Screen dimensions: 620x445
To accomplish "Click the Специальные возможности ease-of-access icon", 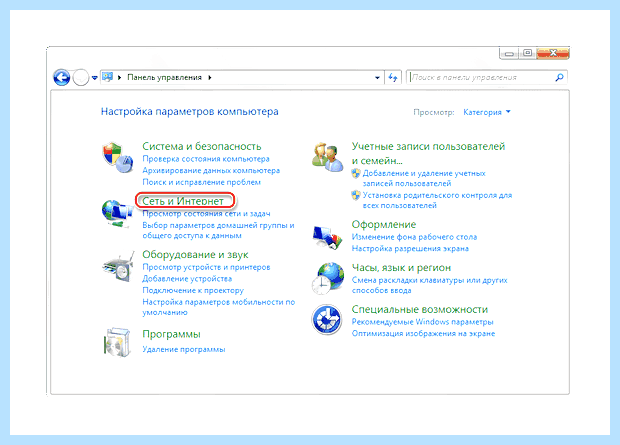I will point(327,320).
